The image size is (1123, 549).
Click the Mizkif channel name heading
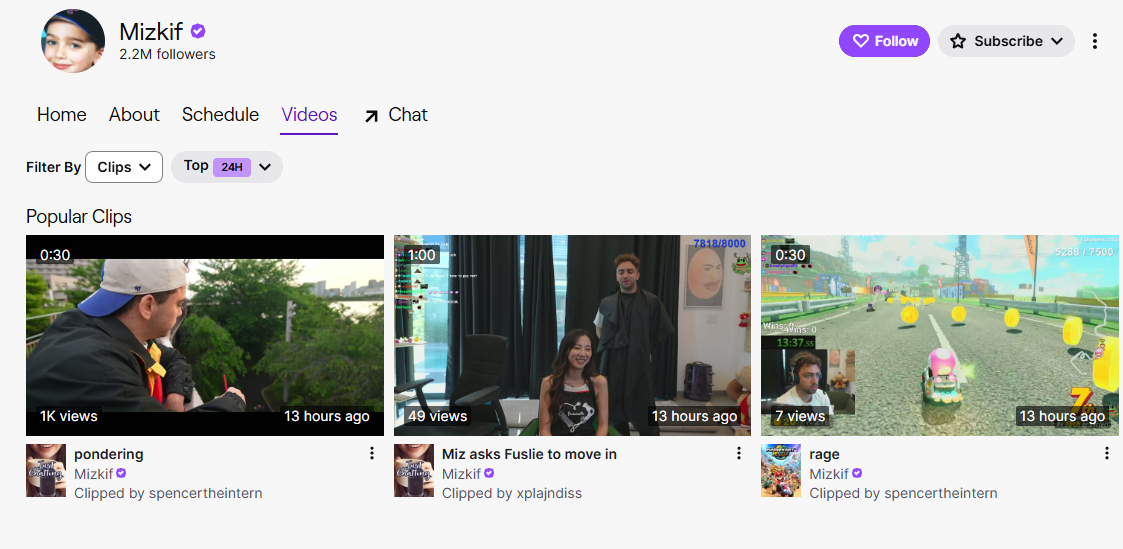tap(151, 31)
